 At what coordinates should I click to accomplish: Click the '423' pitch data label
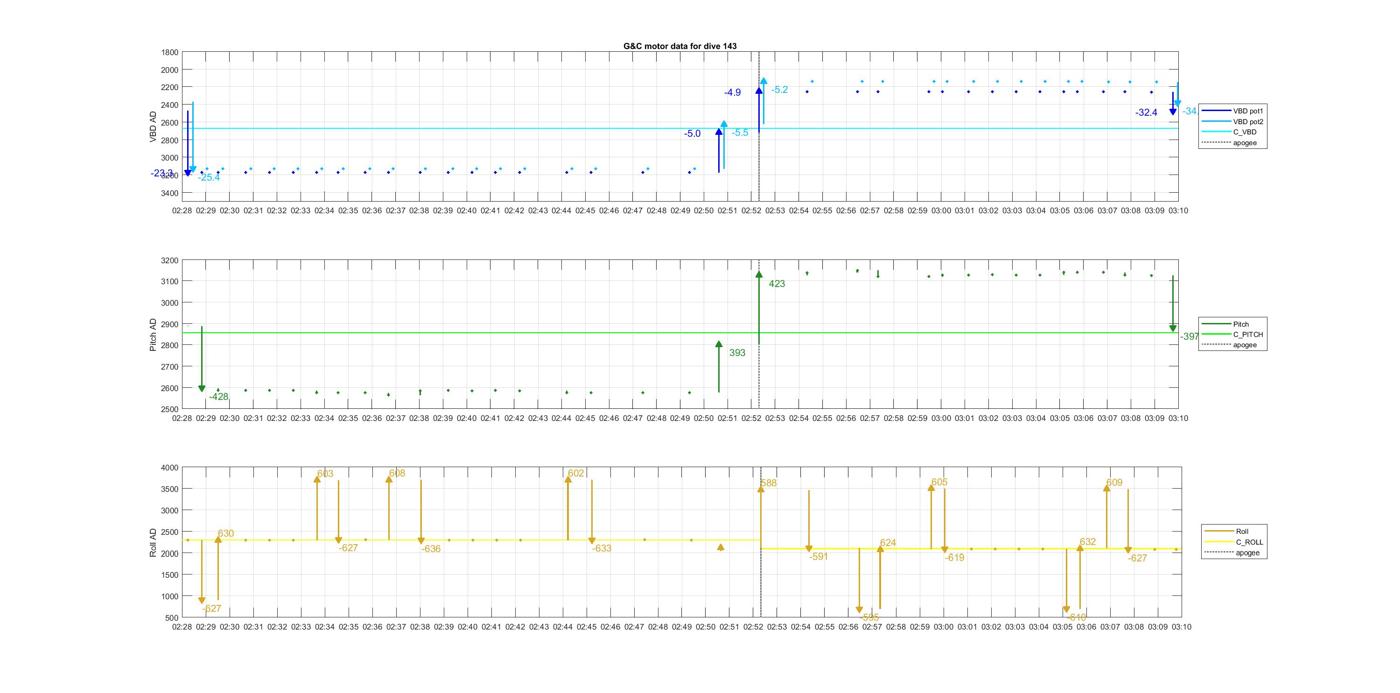(x=777, y=284)
